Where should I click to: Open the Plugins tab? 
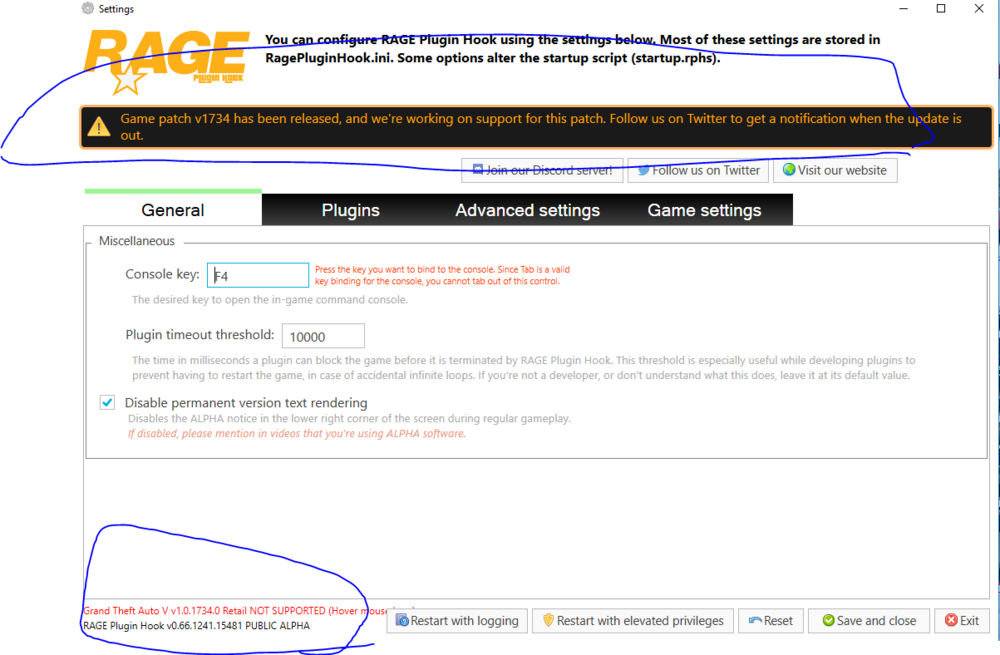point(350,210)
